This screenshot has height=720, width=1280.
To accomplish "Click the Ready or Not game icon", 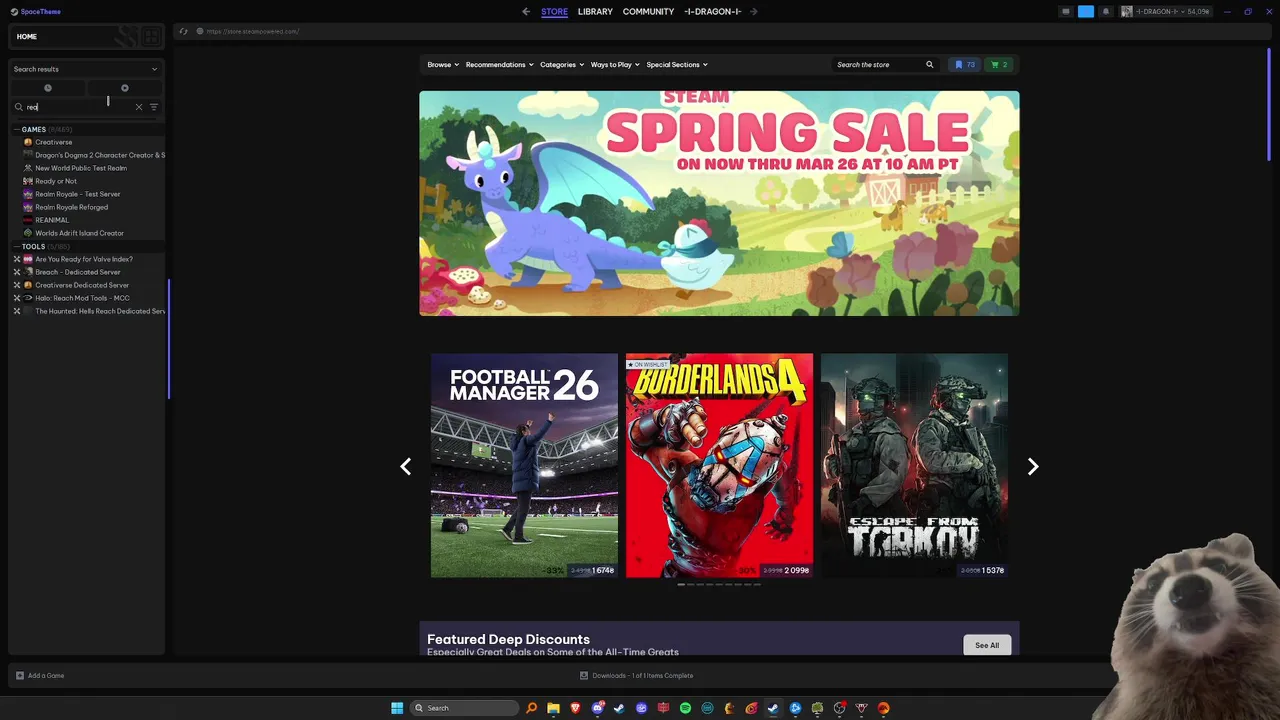I will tap(28, 181).
